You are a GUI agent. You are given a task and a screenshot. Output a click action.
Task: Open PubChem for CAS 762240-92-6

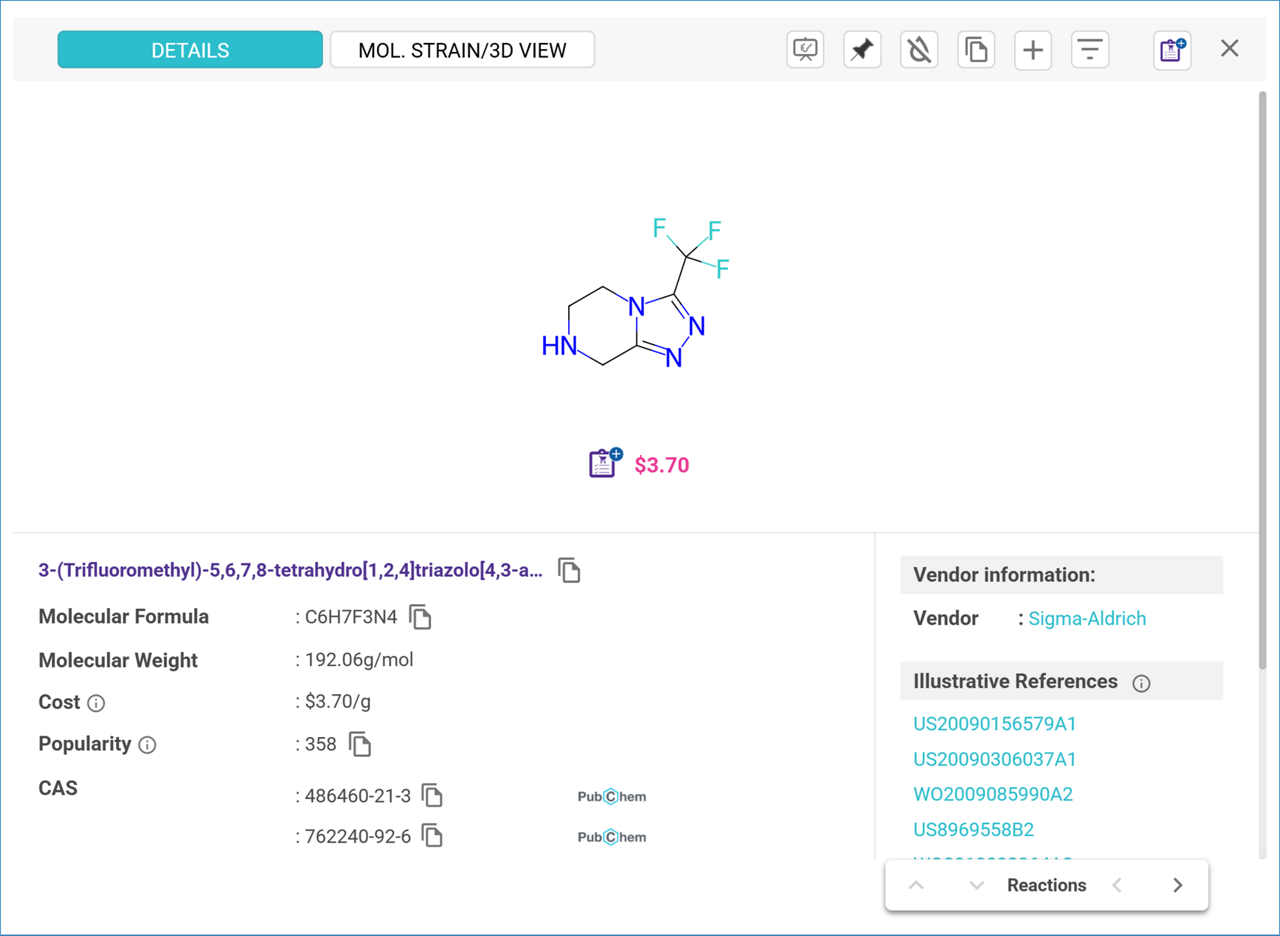pos(612,837)
